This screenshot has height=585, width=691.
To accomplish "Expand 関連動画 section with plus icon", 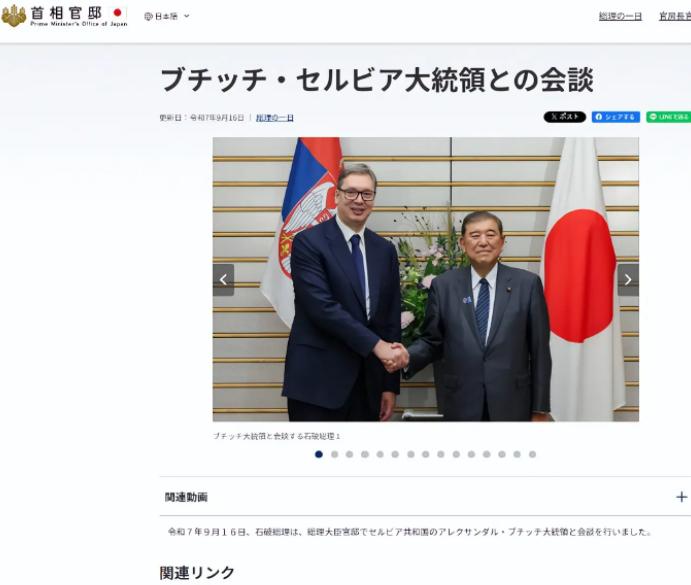I will (681, 497).
